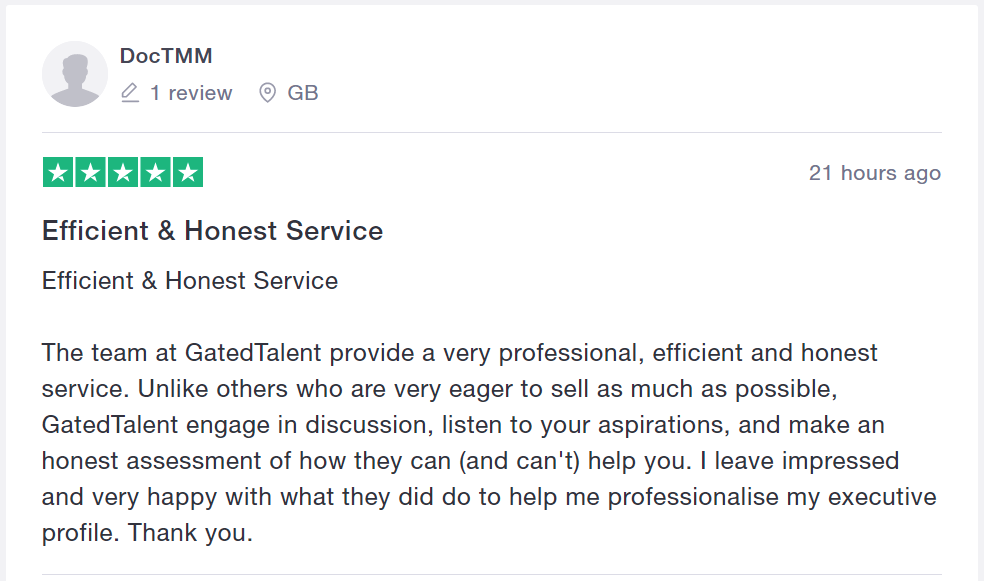The height and width of the screenshot is (581, 984).
Task: Click the 'Efficient & Honest Service' body subtitle line
Action: 190,280
